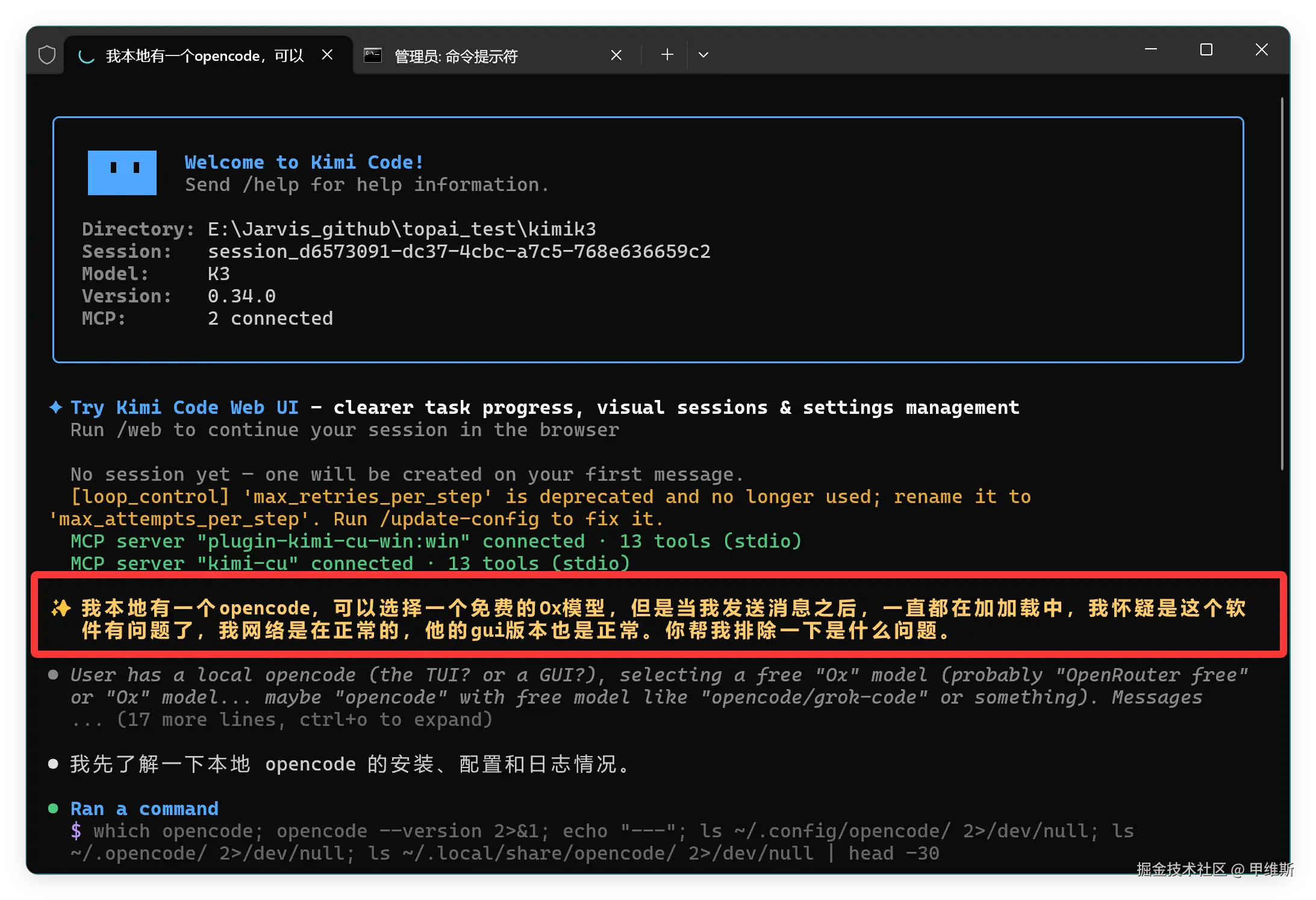Screen dimensions: 1316x900
Task: Click the version value 0.34.0
Action: click(242, 296)
